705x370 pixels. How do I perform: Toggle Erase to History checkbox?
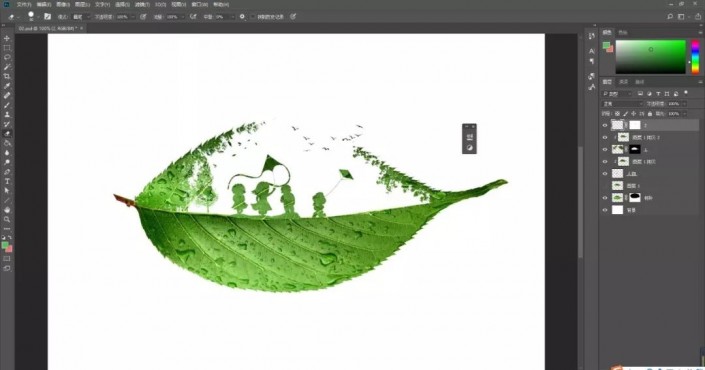click(253, 17)
